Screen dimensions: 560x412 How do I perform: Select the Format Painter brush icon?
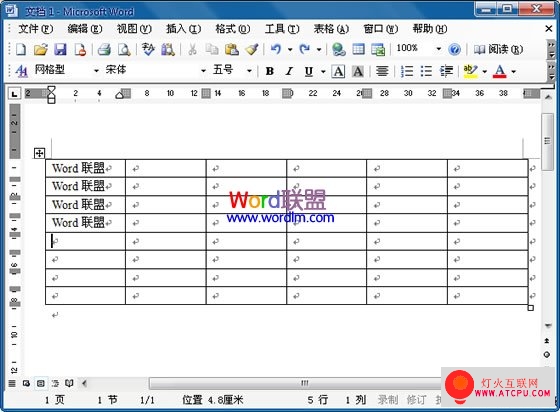point(252,49)
